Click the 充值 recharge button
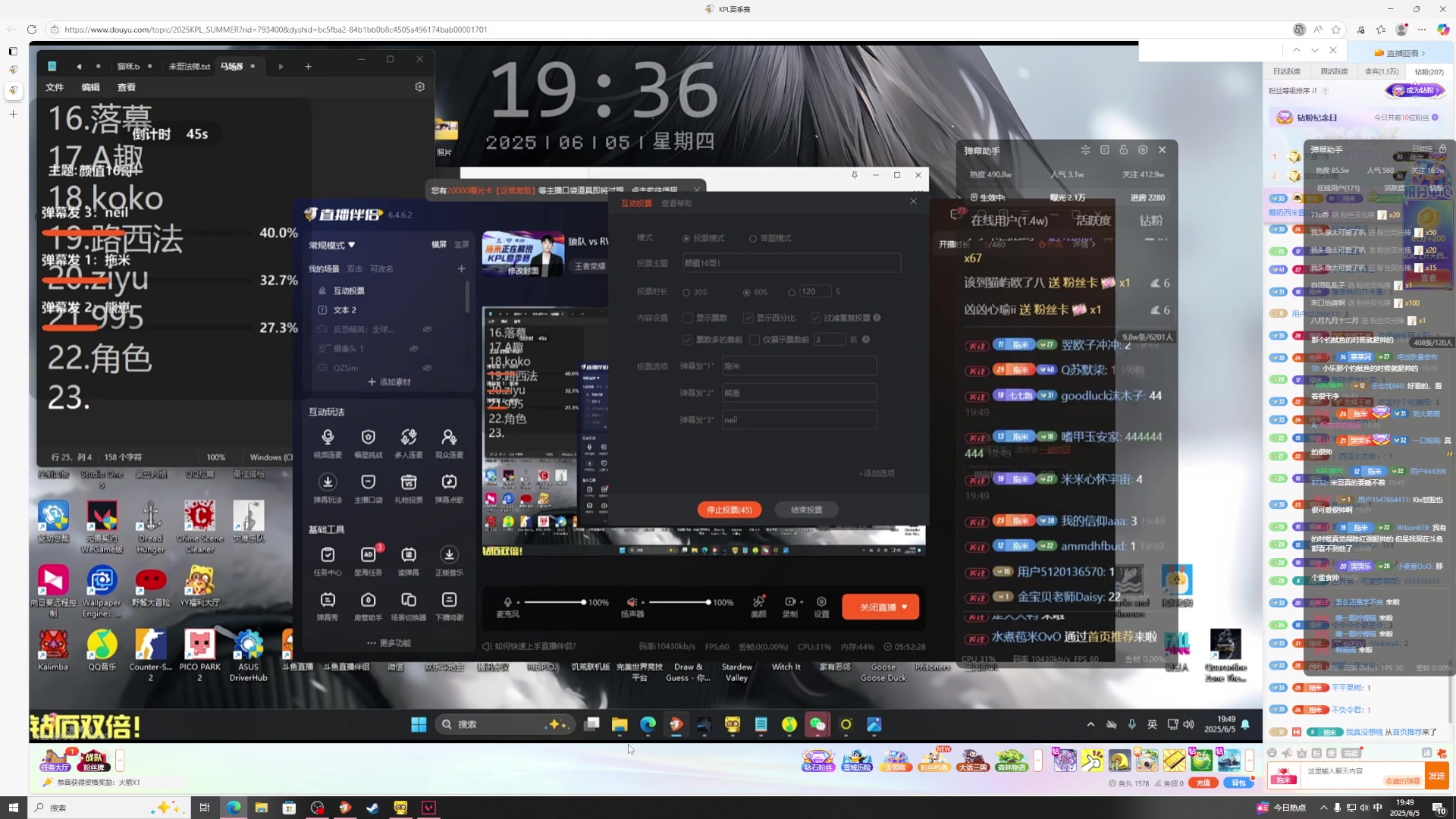The width and height of the screenshot is (1456, 819). (x=1203, y=783)
